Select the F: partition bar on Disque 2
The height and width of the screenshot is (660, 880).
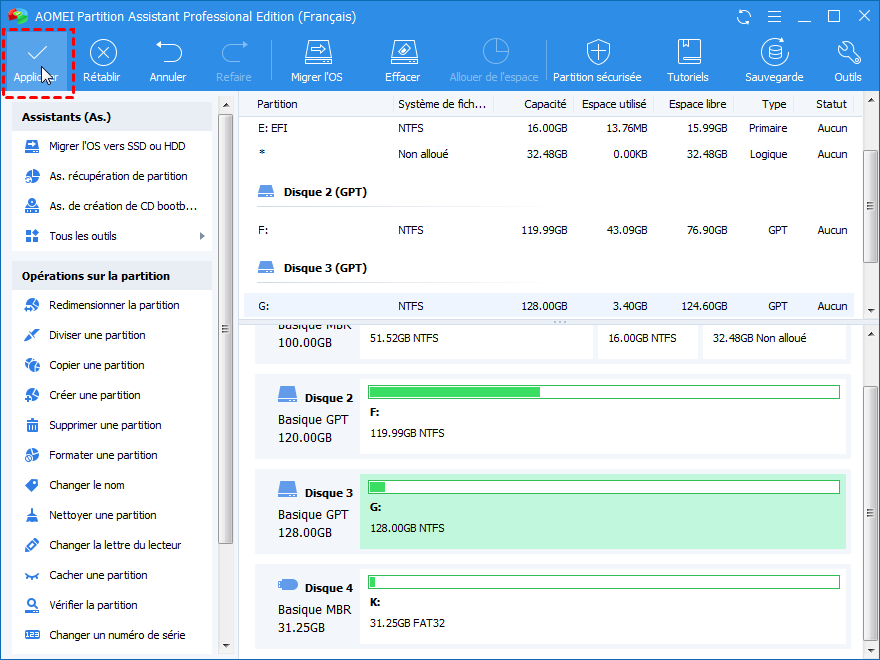click(603, 413)
